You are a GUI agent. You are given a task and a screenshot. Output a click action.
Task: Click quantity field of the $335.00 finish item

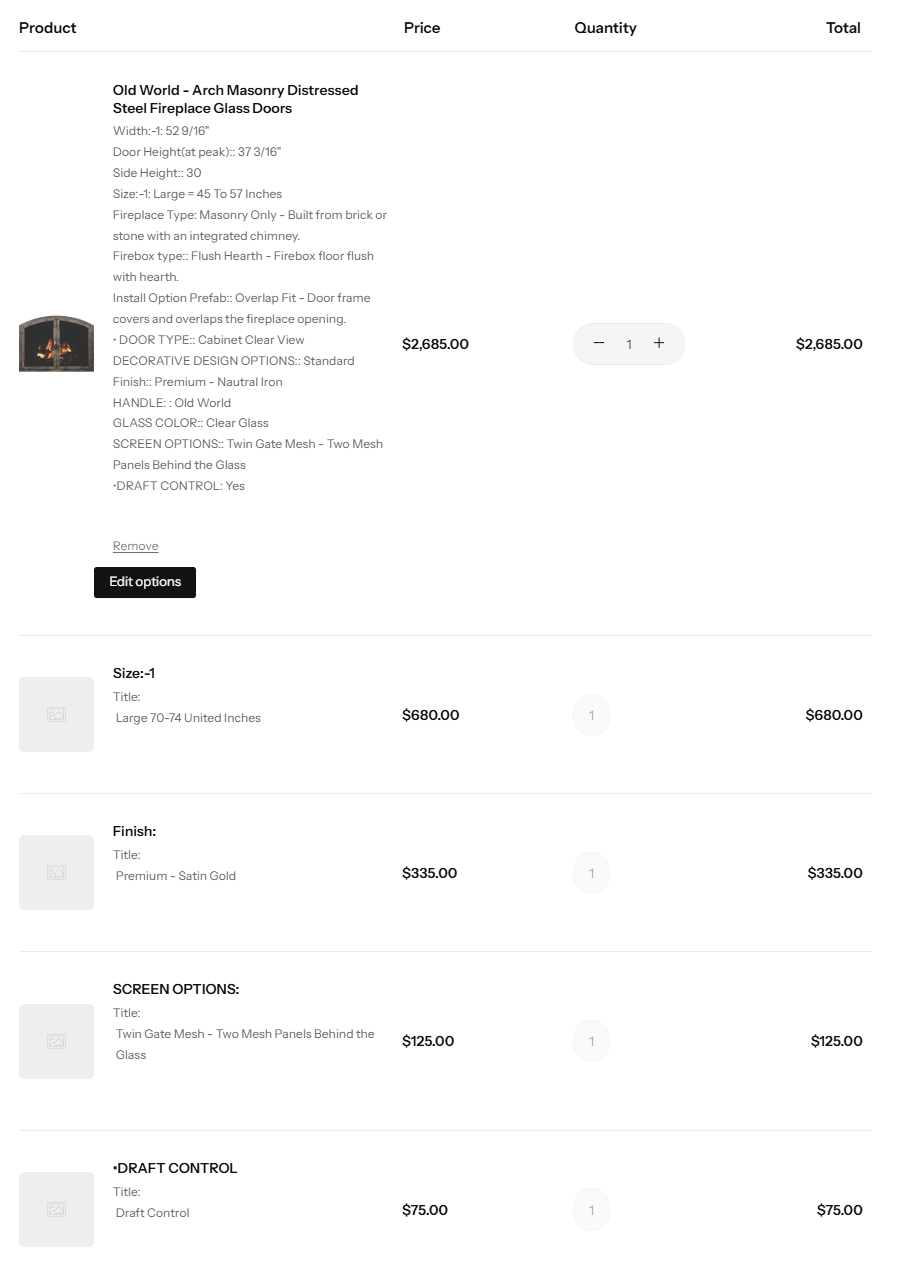click(x=591, y=873)
